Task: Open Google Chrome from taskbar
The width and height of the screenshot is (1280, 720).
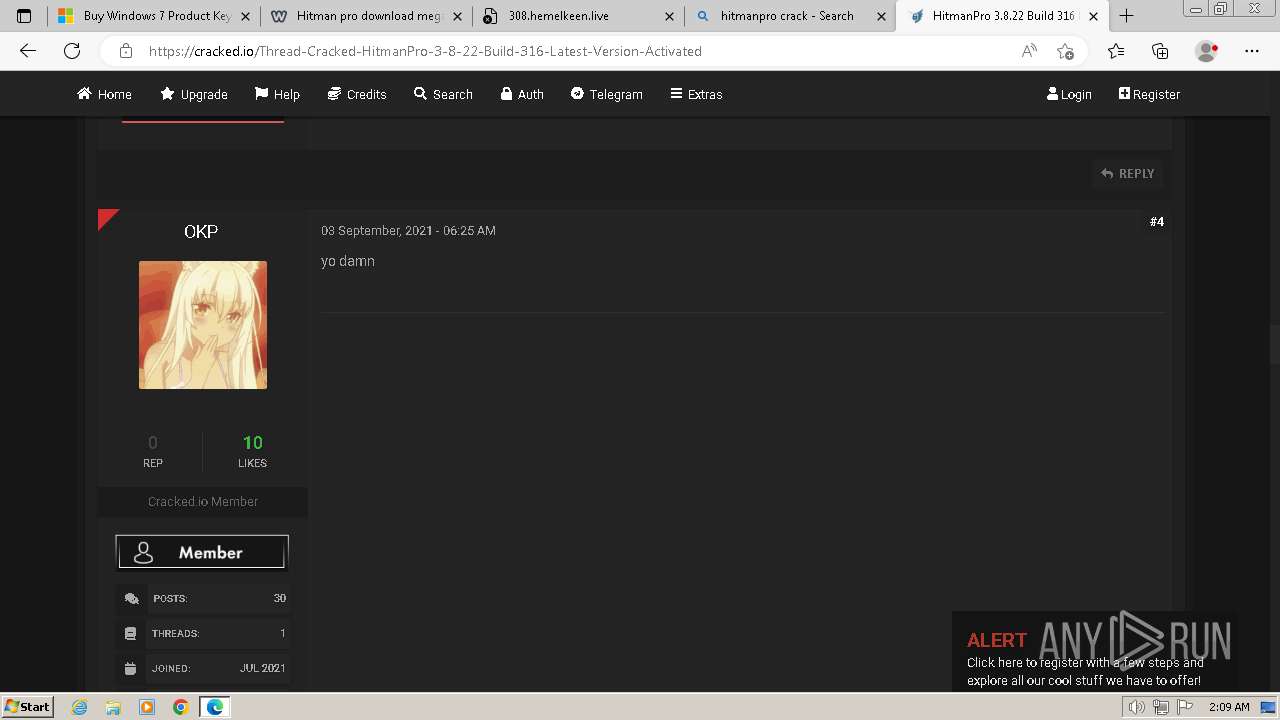Action: [x=180, y=707]
